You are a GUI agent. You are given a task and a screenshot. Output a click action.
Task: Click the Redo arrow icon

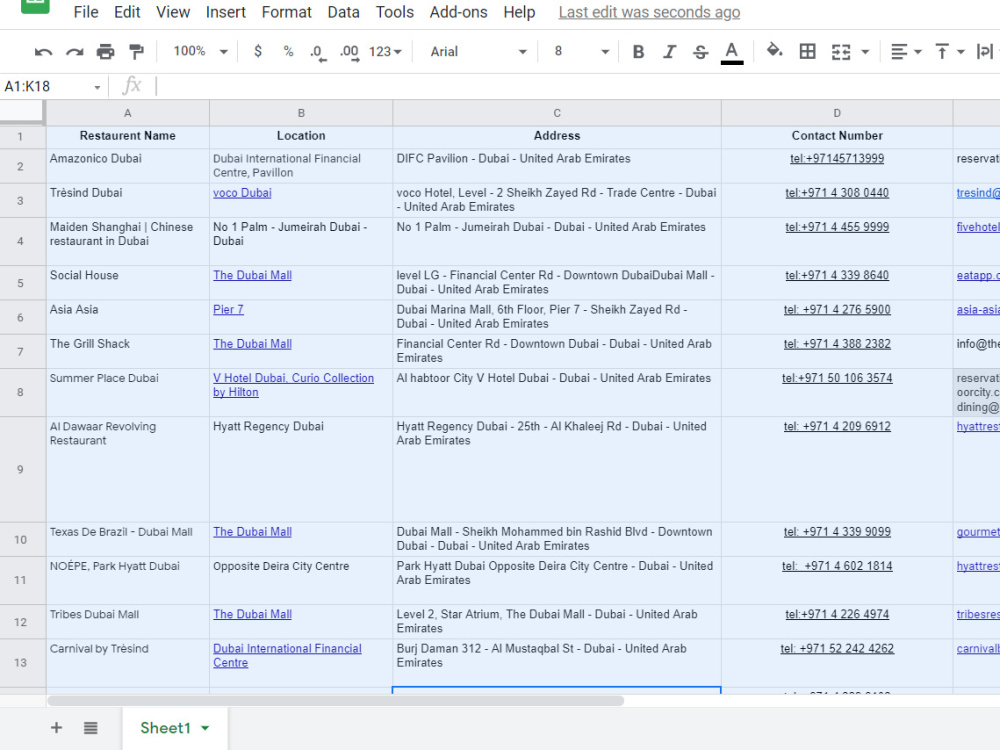point(75,52)
